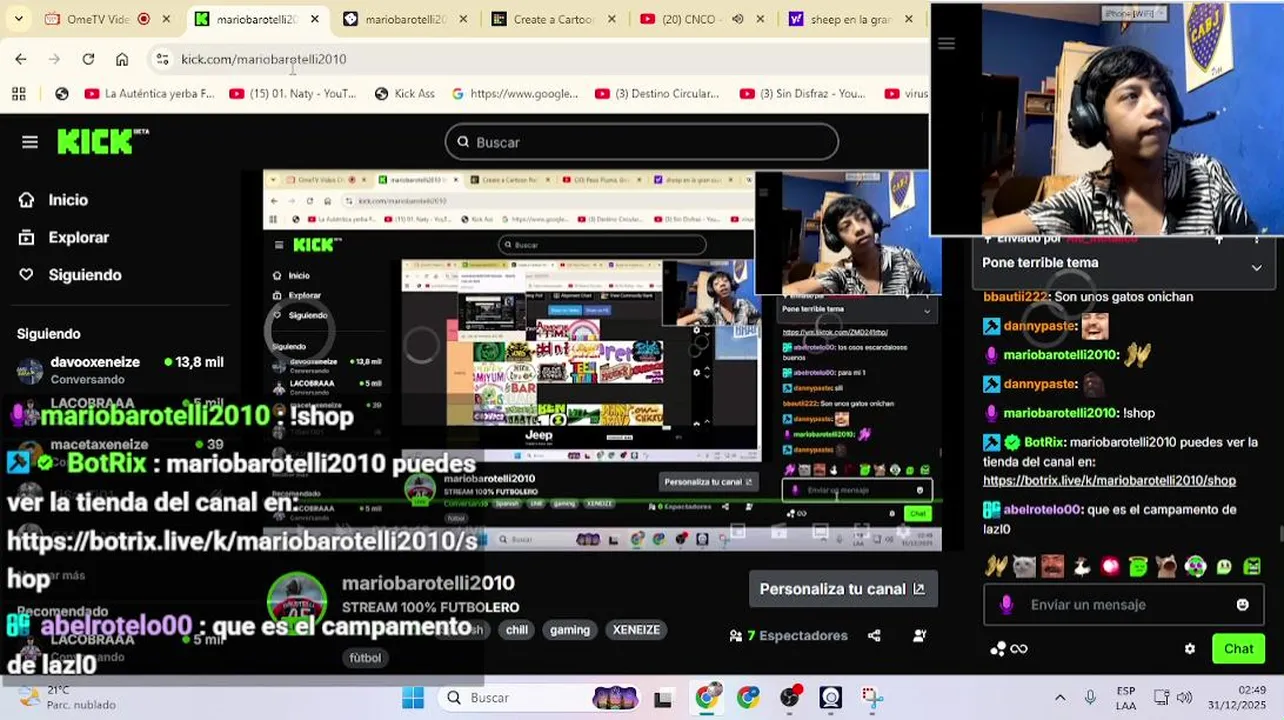Click the share icon next to Espectadores
Screen dimensions: 1284x720
click(874, 635)
